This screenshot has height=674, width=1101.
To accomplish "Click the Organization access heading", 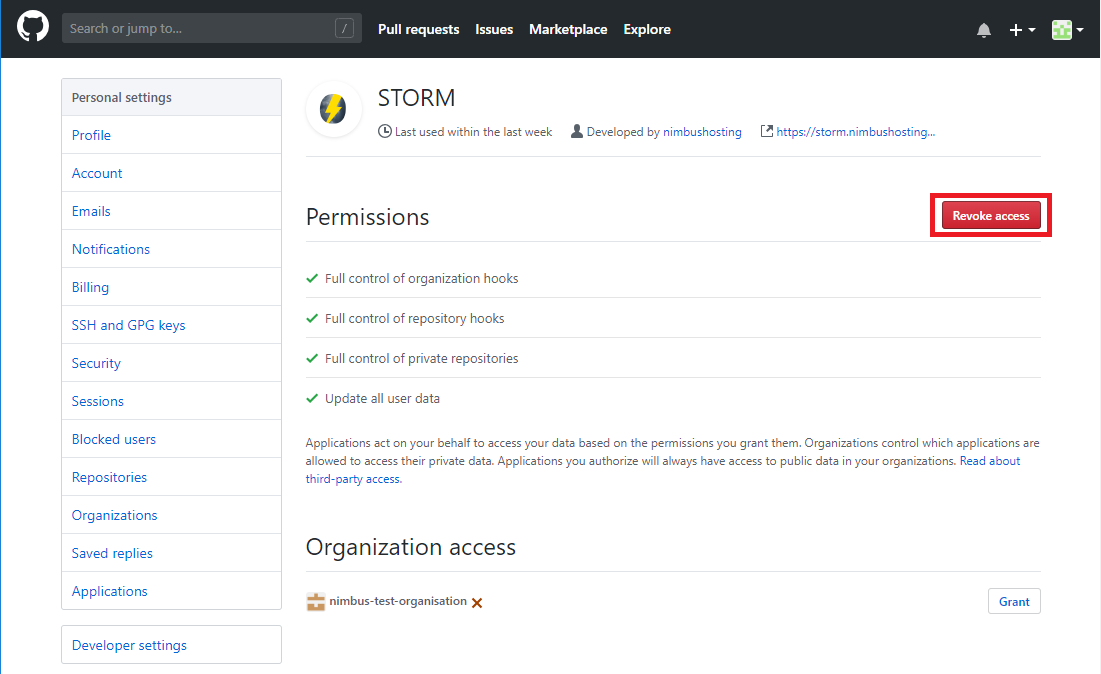I will click(x=411, y=547).
